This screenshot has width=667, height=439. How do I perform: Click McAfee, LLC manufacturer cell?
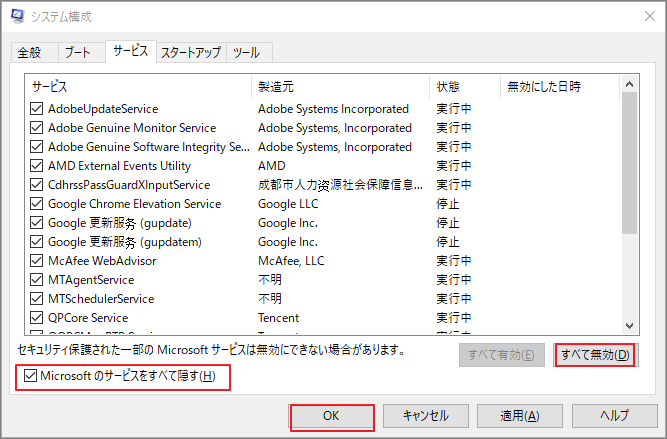[291, 261]
